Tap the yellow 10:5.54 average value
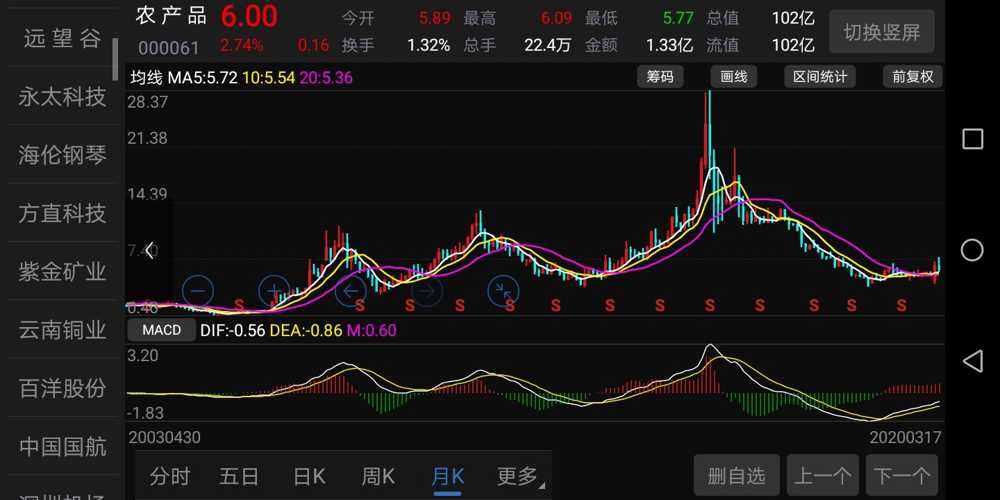The image size is (1000, 500). (x=268, y=78)
